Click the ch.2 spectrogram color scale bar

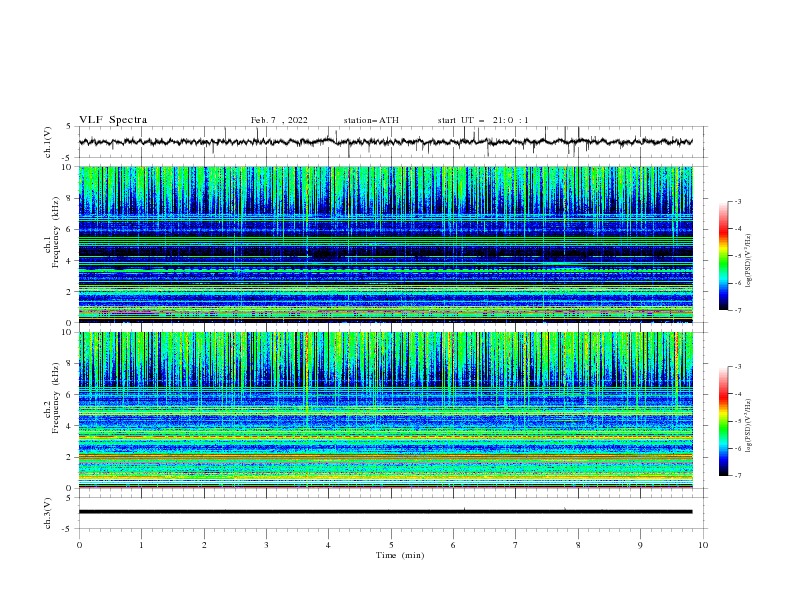tap(723, 421)
